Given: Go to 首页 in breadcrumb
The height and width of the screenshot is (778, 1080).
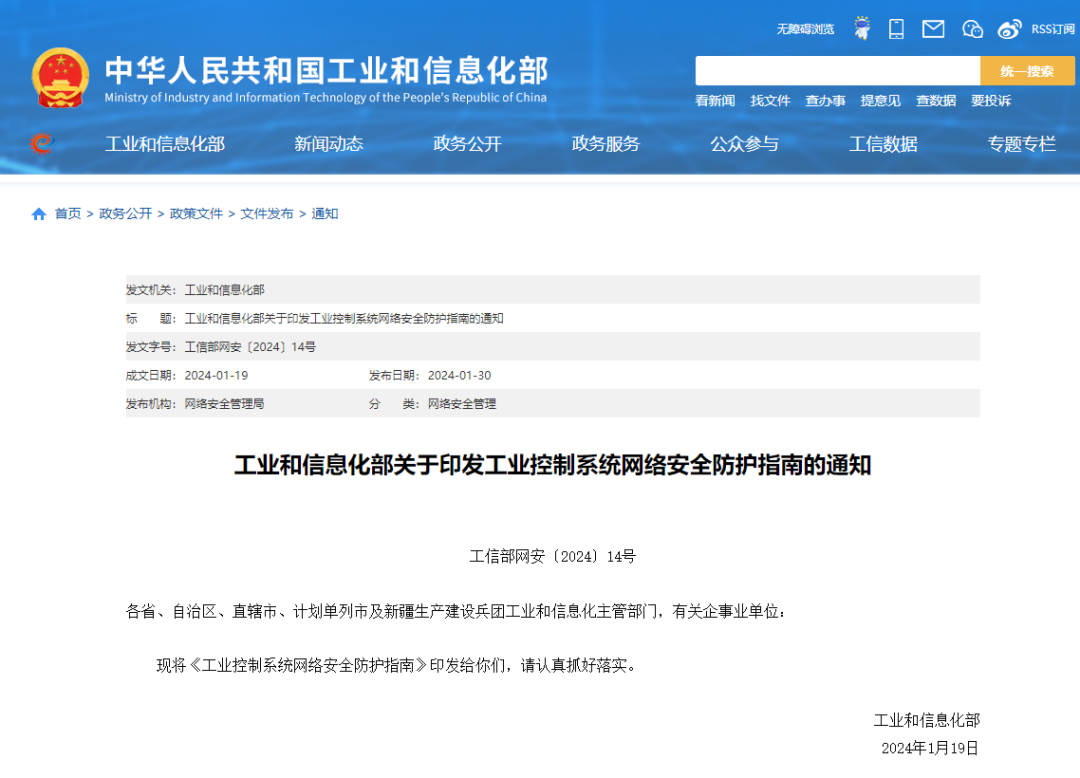Looking at the screenshot, I should [x=68, y=213].
